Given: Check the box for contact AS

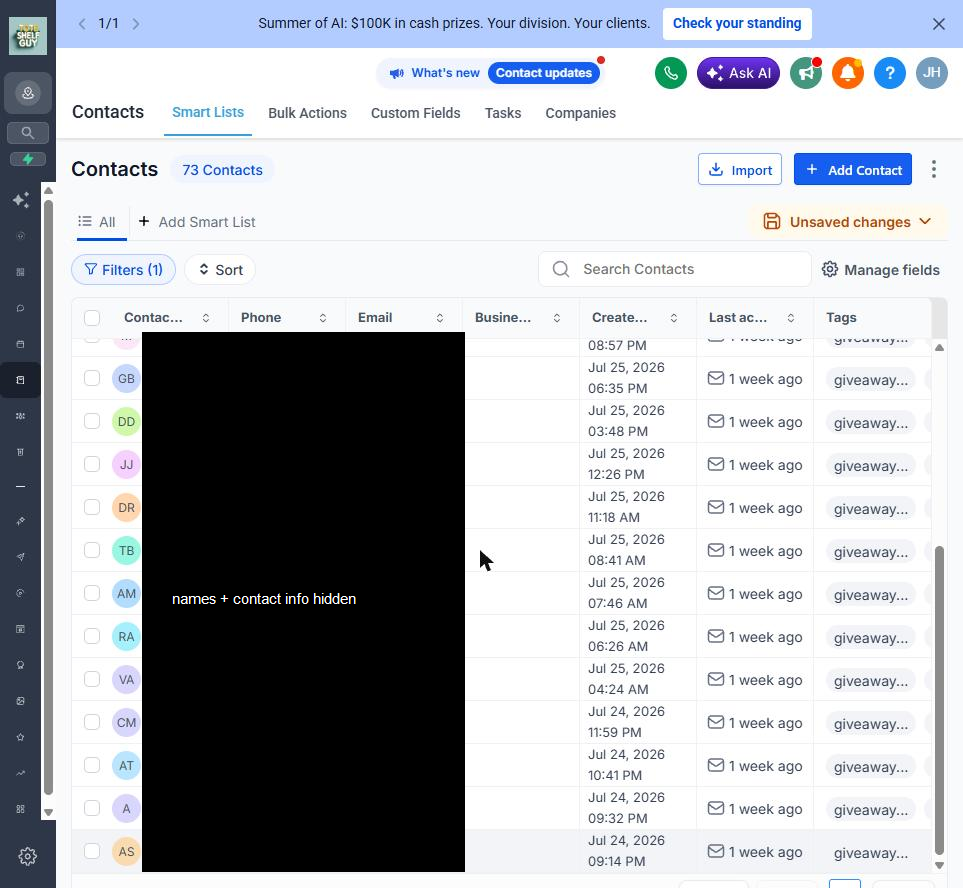Looking at the screenshot, I should coord(92,851).
